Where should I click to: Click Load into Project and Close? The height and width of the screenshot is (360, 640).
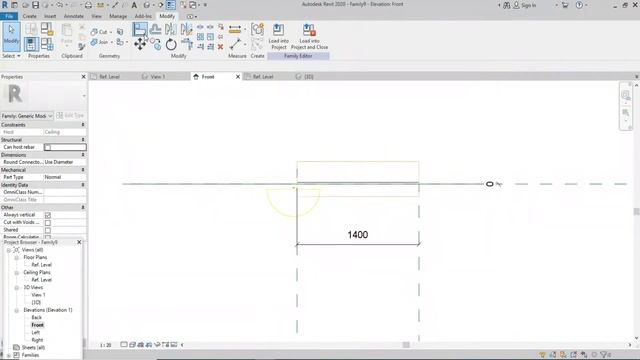309,37
